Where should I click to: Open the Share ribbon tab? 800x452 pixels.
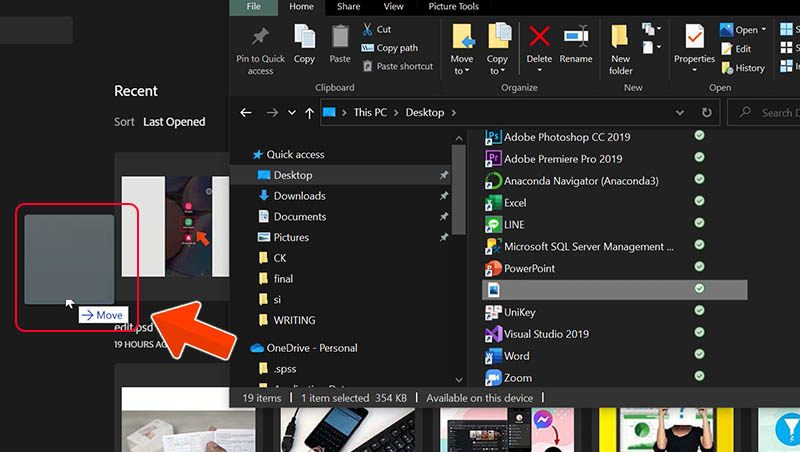coord(348,6)
